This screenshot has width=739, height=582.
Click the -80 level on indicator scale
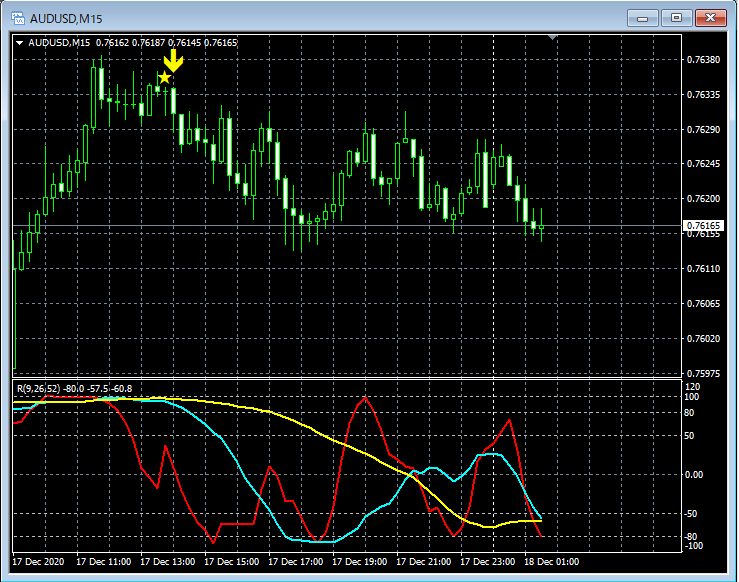(693, 536)
